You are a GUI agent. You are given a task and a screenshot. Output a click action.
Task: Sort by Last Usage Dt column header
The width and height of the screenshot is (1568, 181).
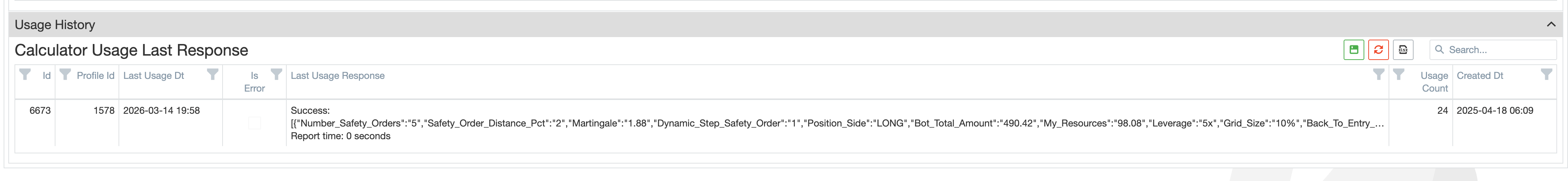[x=153, y=76]
